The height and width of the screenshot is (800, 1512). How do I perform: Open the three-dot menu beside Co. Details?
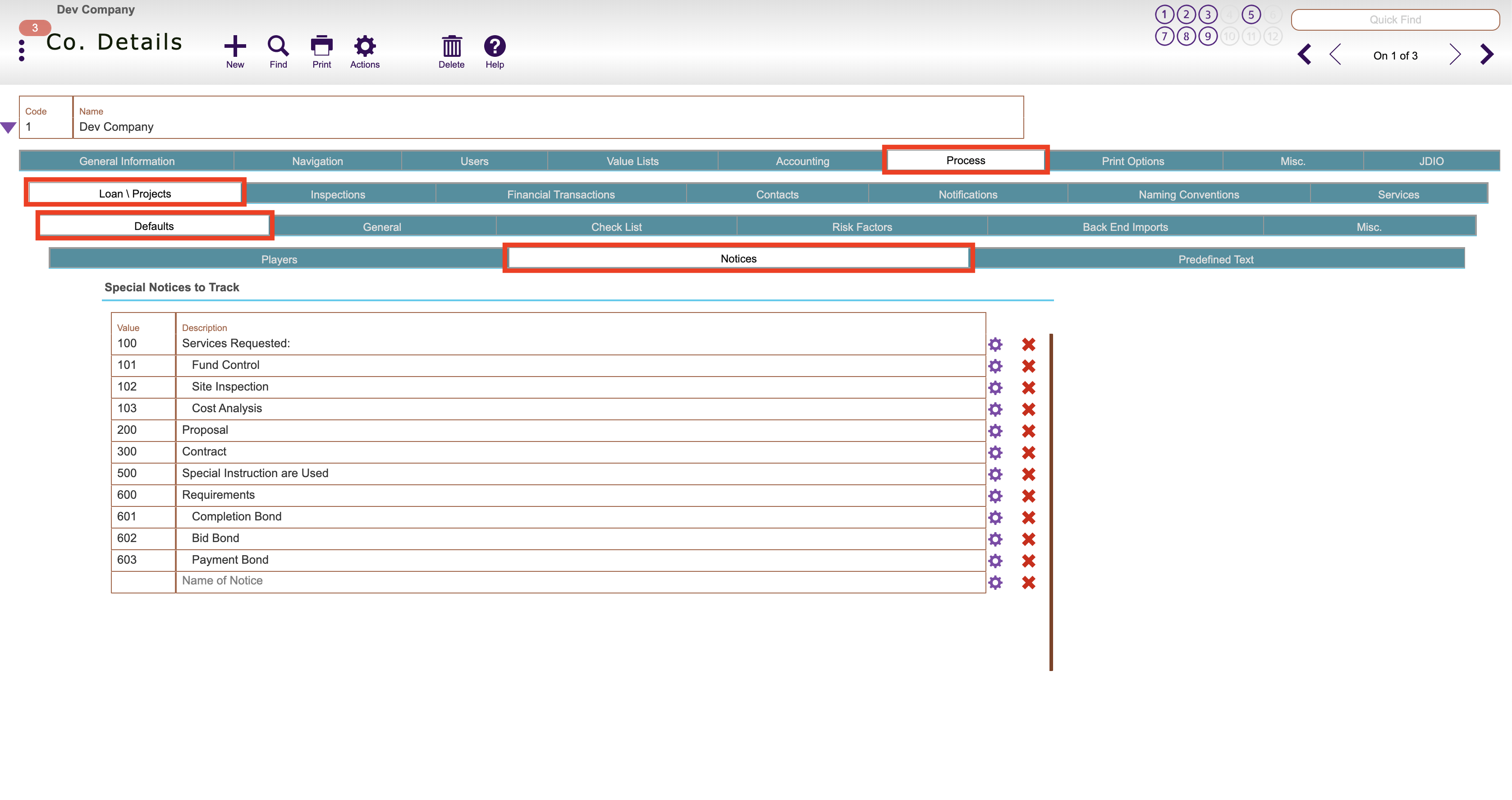coord(21,49)
